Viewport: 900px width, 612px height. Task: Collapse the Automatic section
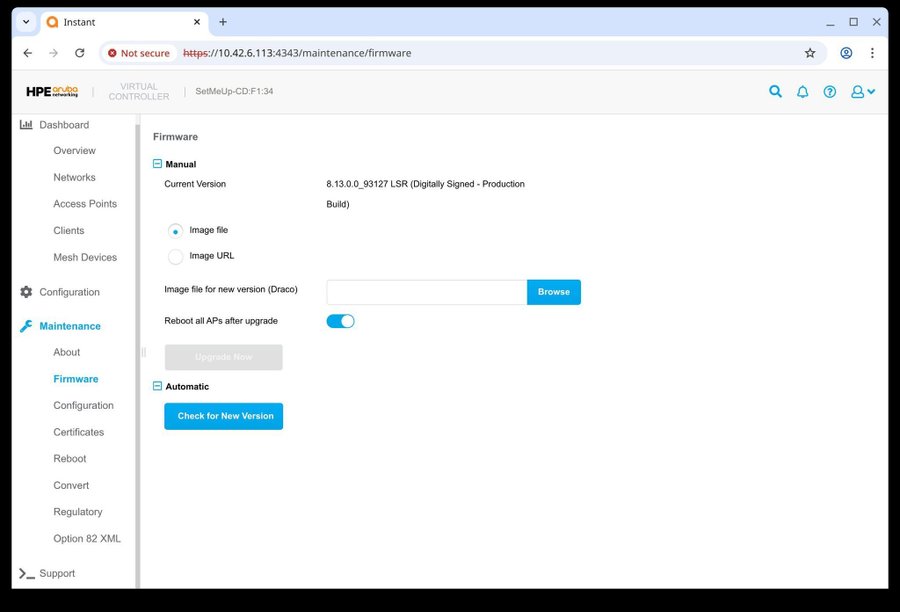pyautogui.click(x=157, y=386)
